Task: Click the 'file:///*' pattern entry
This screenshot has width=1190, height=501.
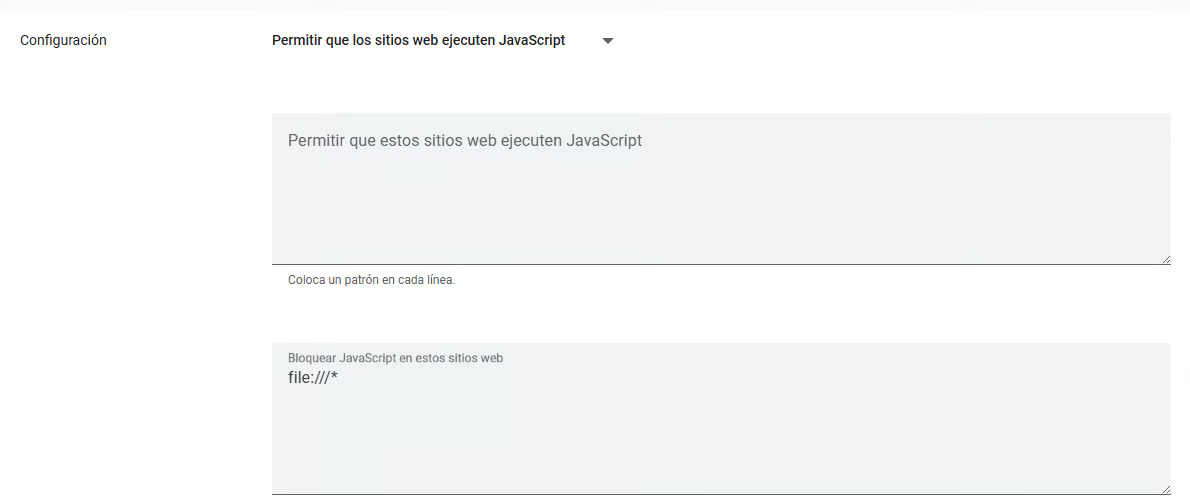Action: click(312, 378)
